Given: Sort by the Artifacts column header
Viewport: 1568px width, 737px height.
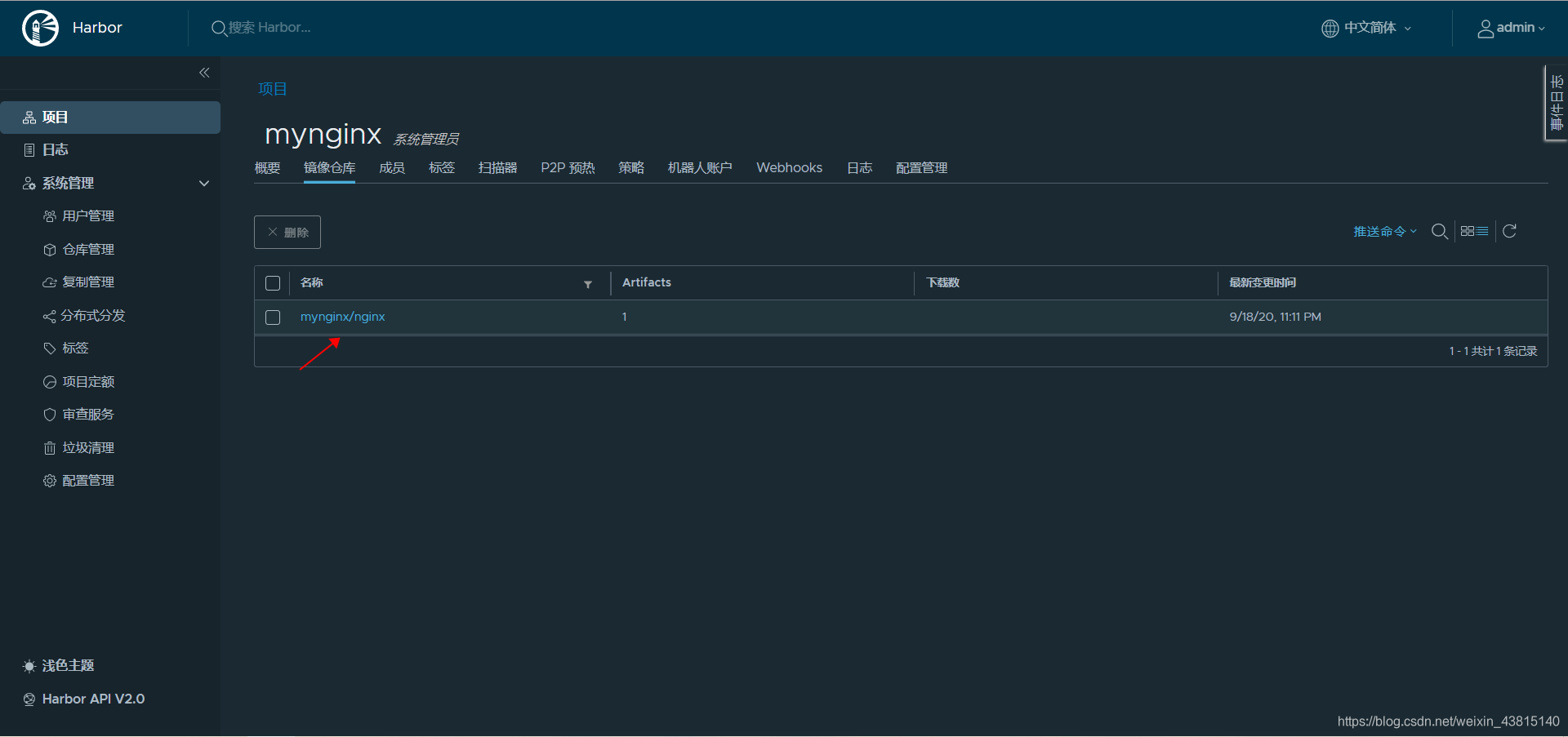Looking at the screenshot, I should tap(647, 282).
